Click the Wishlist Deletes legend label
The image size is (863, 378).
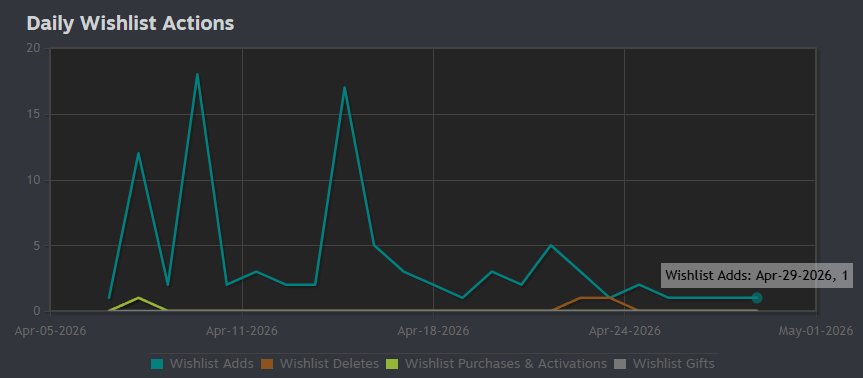(329, 364)
